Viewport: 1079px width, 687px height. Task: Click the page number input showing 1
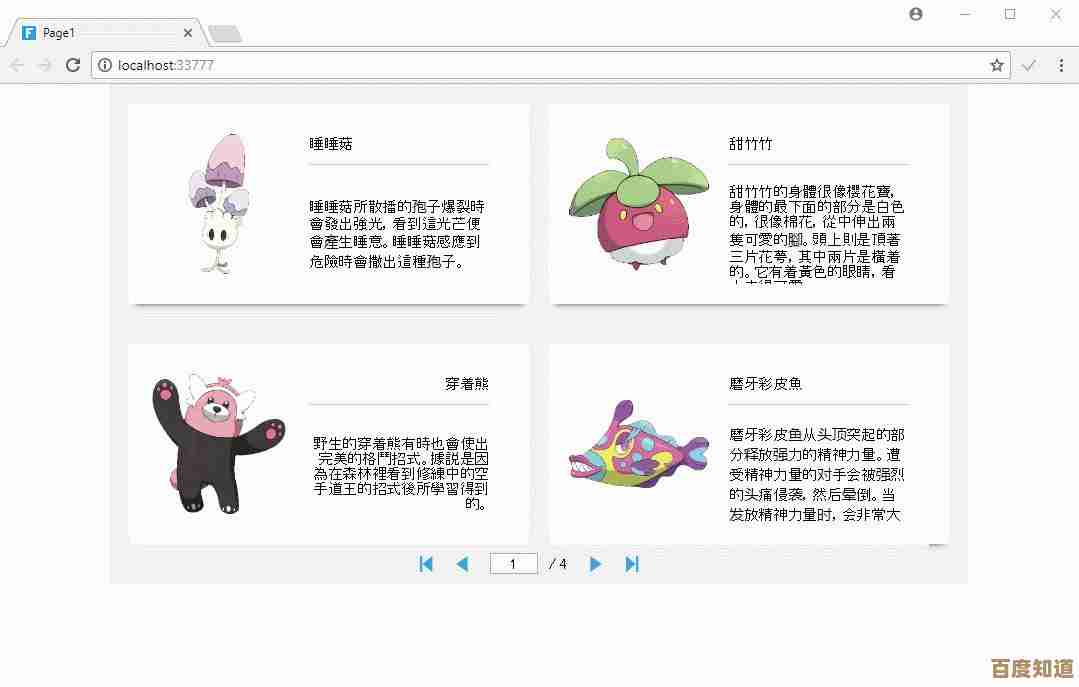click(513, 563)
